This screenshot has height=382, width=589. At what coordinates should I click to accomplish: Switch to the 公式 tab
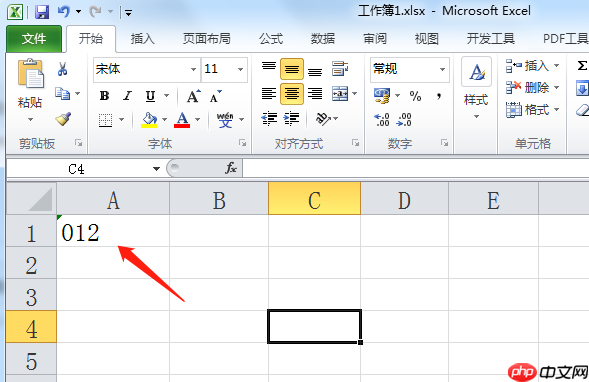coord(271,39)
